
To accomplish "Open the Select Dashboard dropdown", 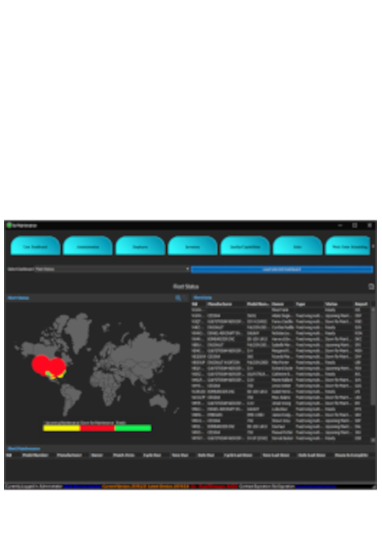I will (112, 269).
